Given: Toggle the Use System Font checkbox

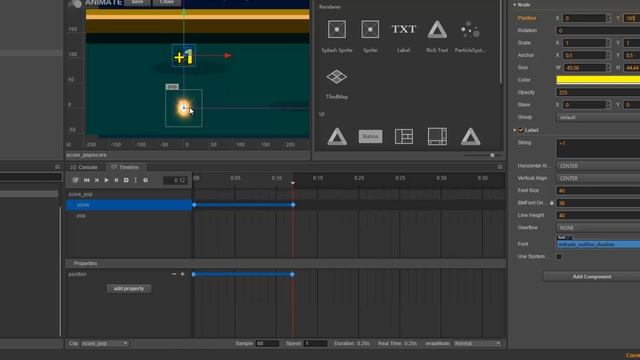Looking at the screenshot, I should [x=559, y=256].
